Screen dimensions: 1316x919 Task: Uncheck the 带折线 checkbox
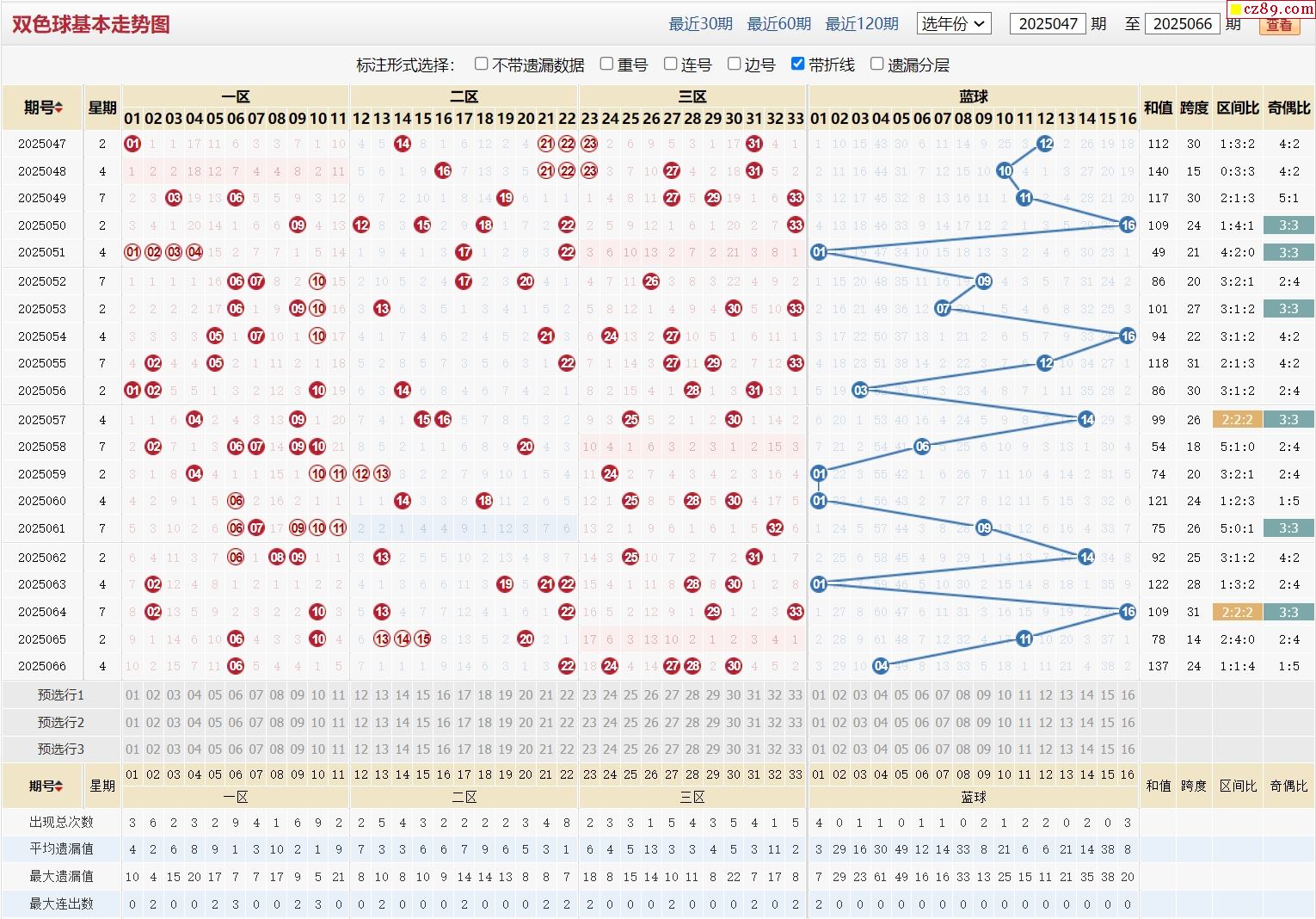click(x=797, y=64)
